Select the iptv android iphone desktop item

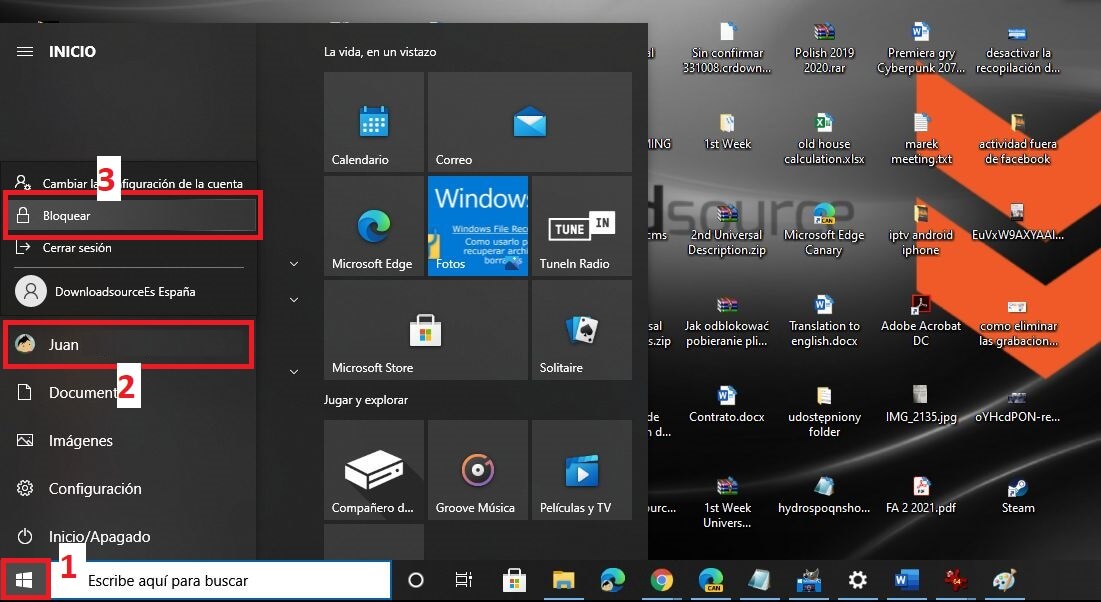[x=921, y=230]
